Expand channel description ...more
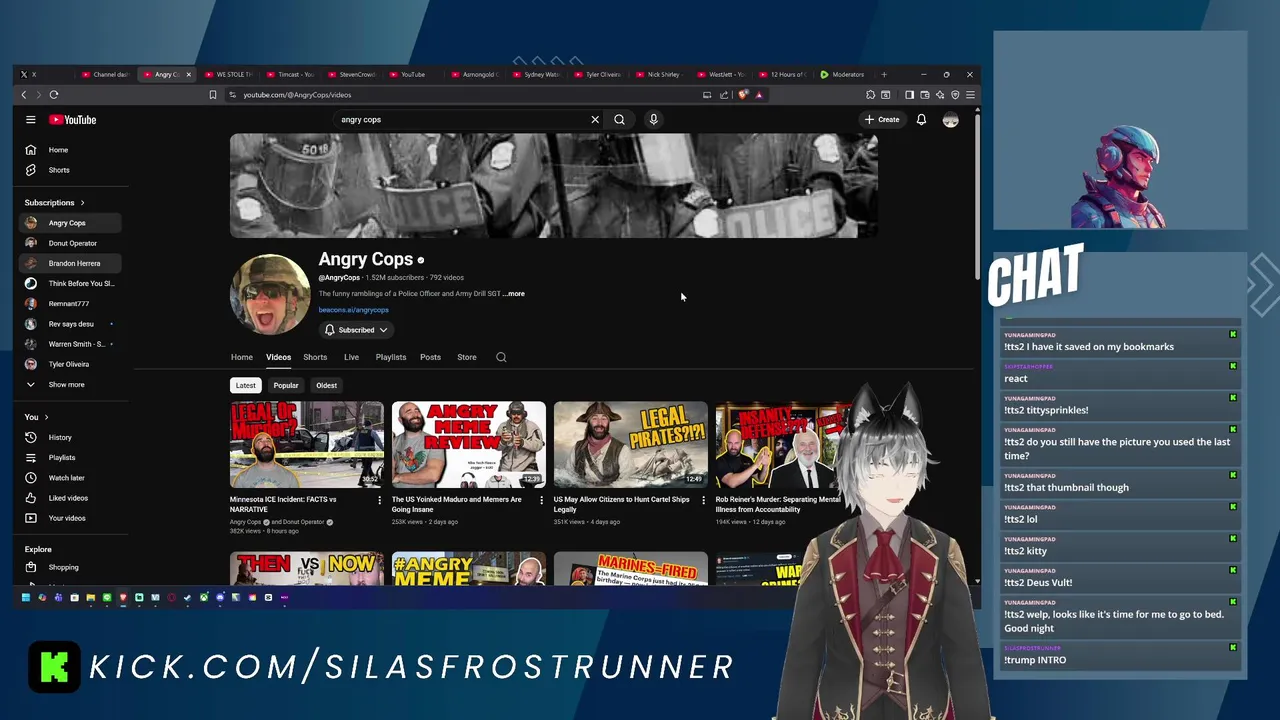The height and width of the screenshot is (720, 1280). click(x=514, y=294)
